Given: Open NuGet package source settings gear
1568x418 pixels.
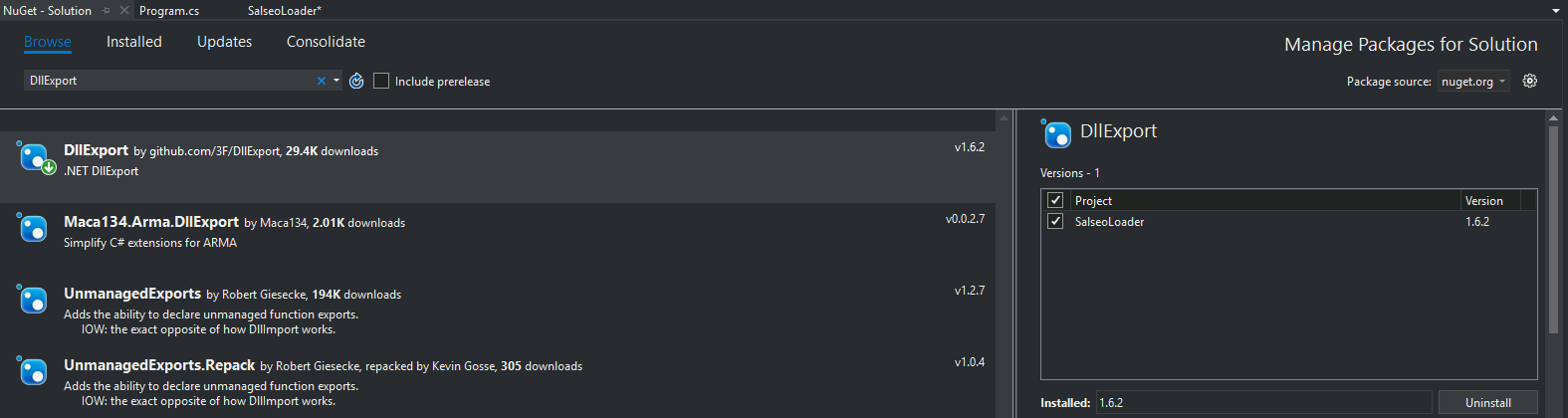Looking at the screenshot, I should click(1530, 81).
